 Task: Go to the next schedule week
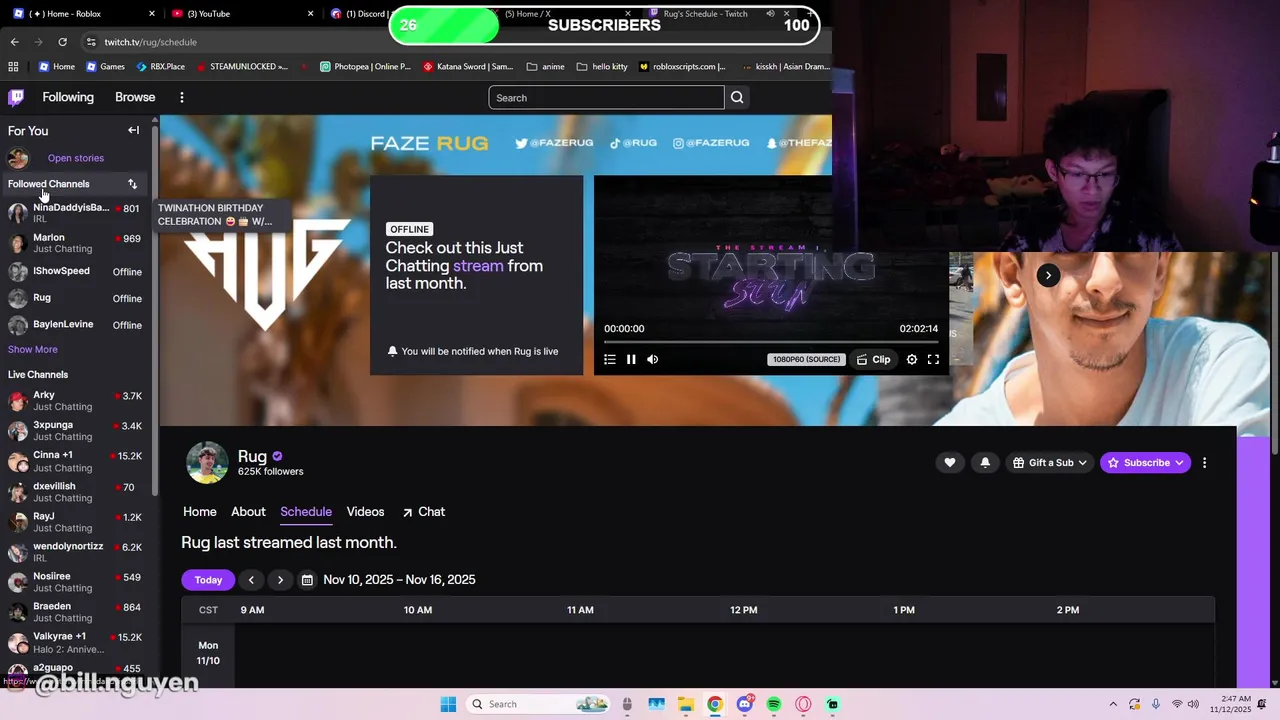click(x=280, y=580)
